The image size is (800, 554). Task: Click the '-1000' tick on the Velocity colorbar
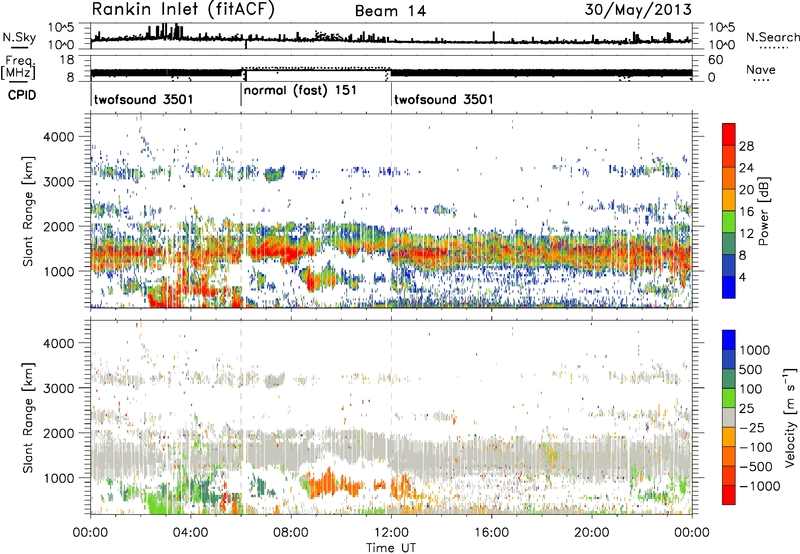click(760, 486)
